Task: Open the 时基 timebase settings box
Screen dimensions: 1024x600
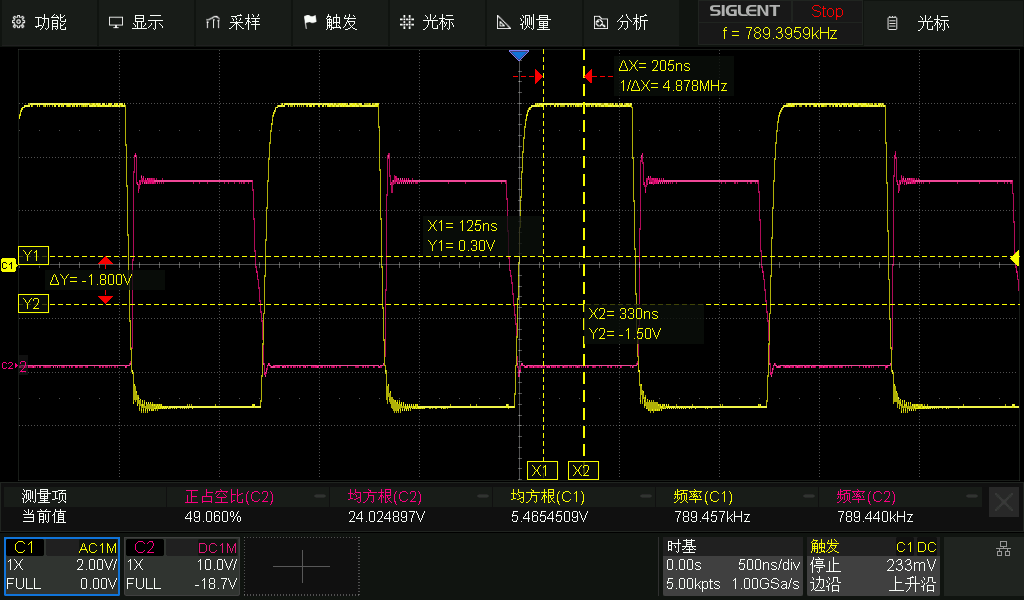Action: point(732,566)
